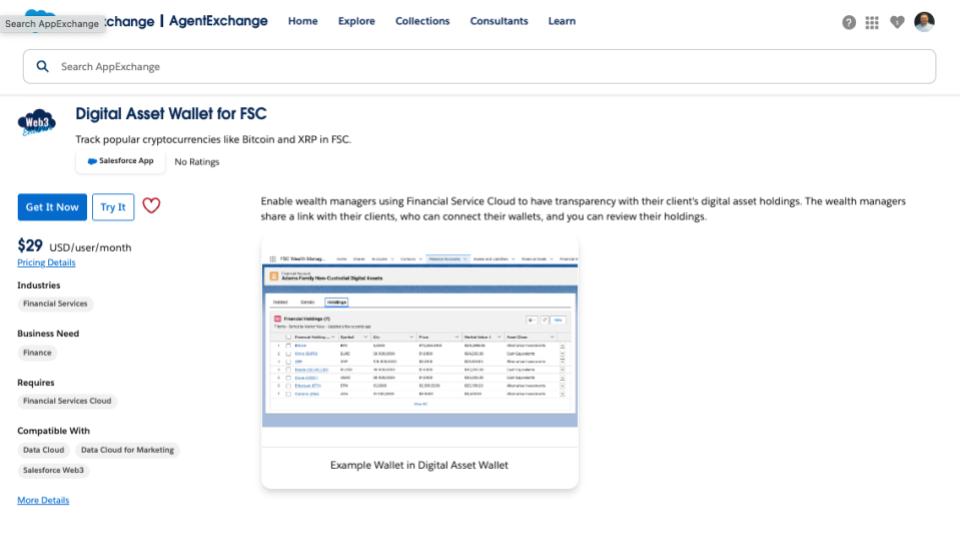This screenshot has height=540, width=960.
Task: Select the Data Cloud tag
Action: click(43, 450)
